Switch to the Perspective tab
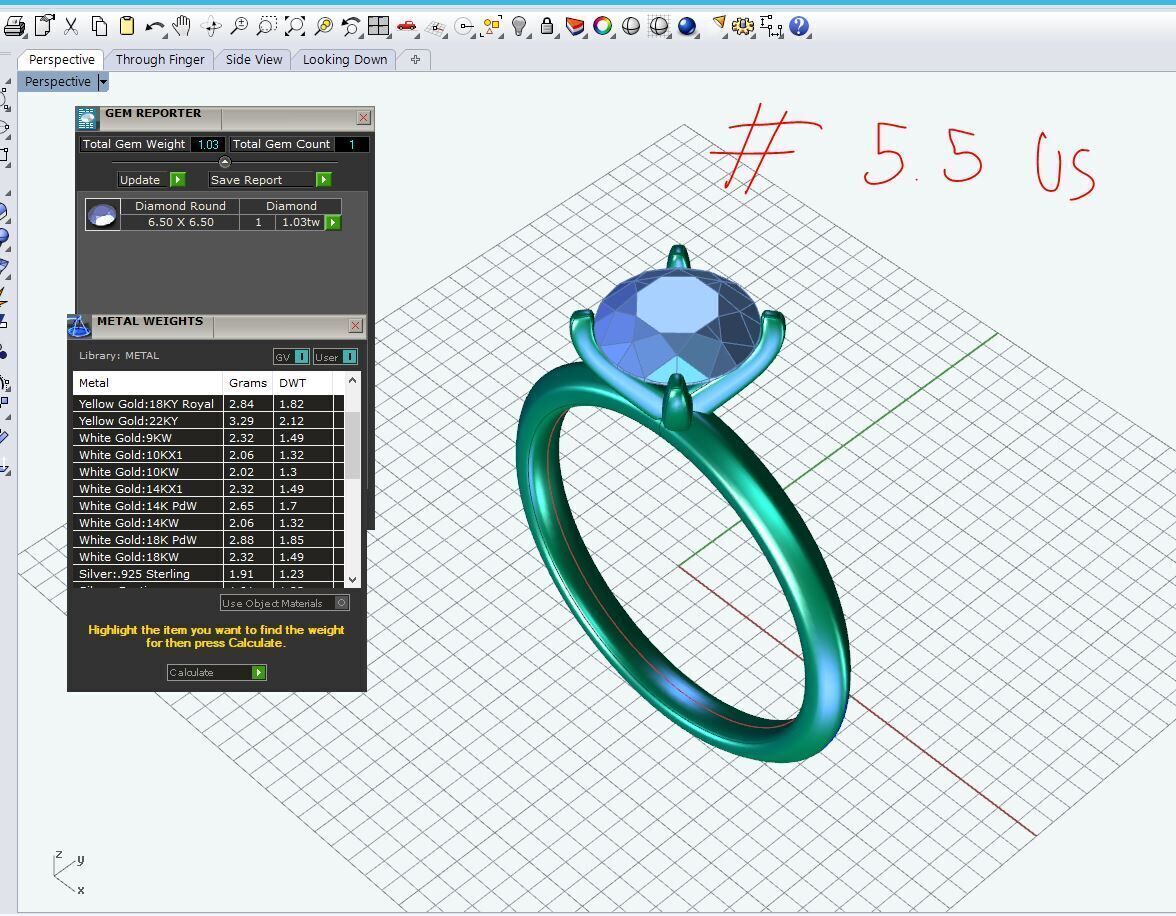 [x=62, y=59]
